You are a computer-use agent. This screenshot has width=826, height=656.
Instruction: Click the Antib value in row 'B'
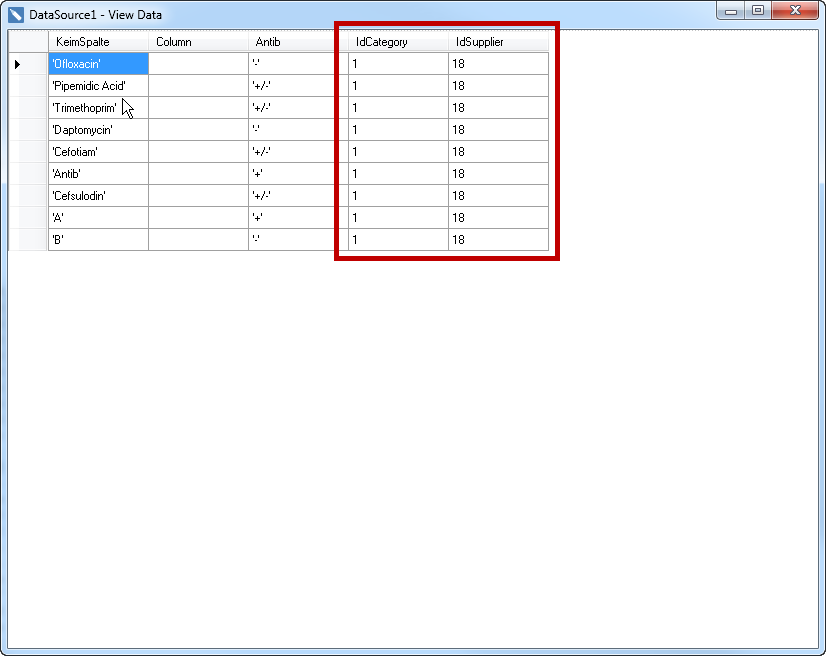click(299, 240)
